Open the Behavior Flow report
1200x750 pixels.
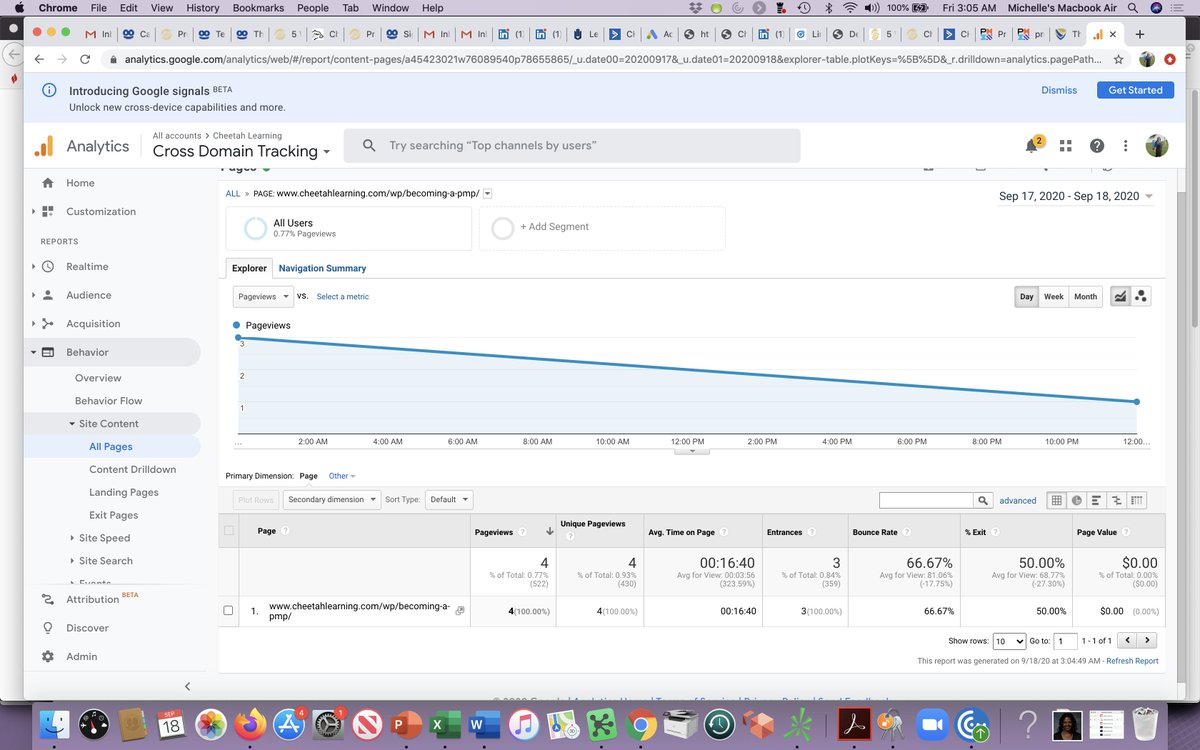tap(108, 401)
